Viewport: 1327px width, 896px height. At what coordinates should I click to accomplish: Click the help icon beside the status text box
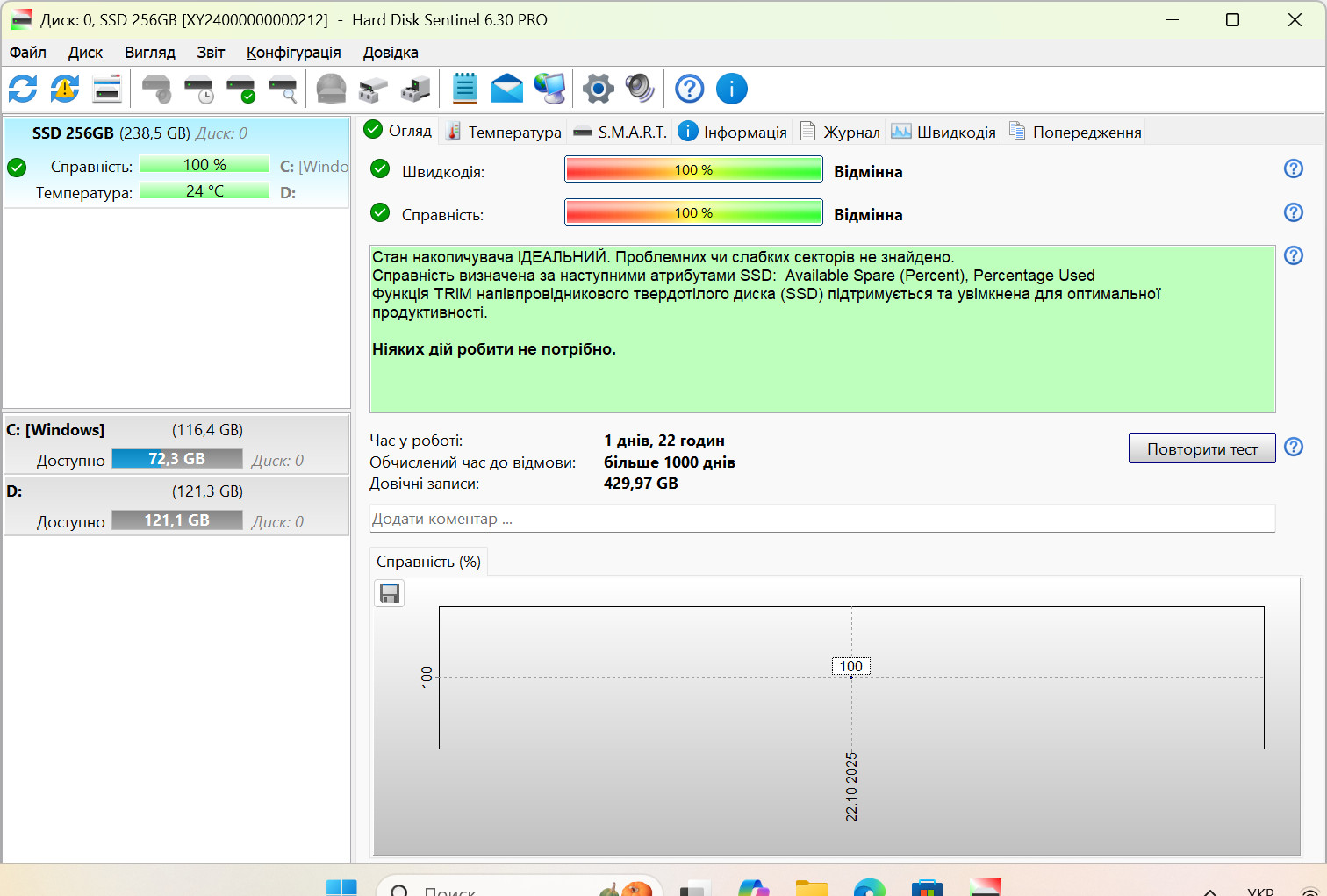[x=1294, y=255]
